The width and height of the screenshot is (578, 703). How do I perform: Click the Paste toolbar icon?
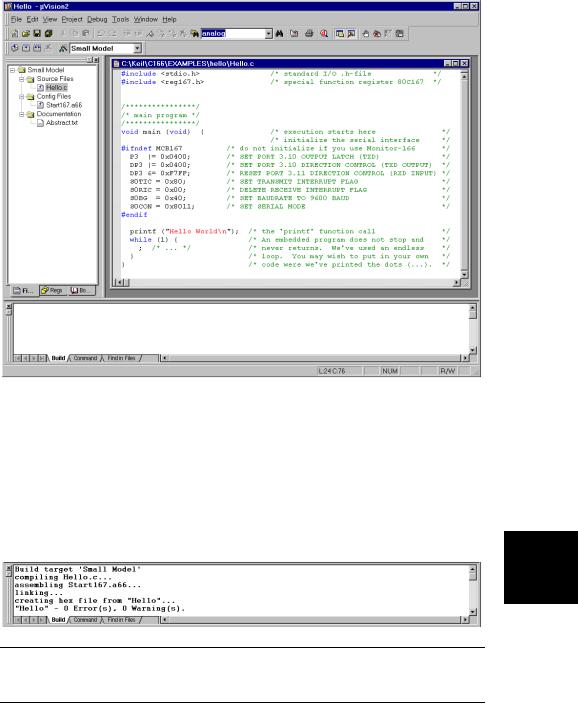pos(86,34)
